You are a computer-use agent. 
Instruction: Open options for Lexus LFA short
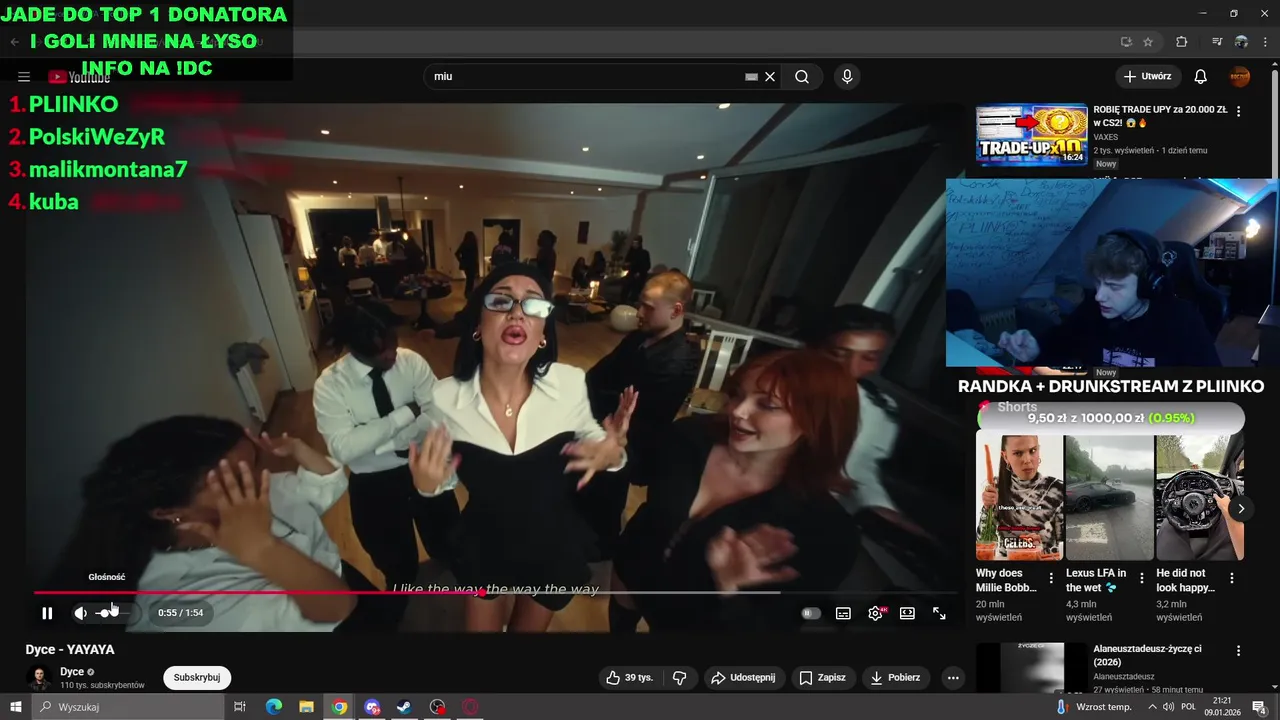[x=1142, y=578]
